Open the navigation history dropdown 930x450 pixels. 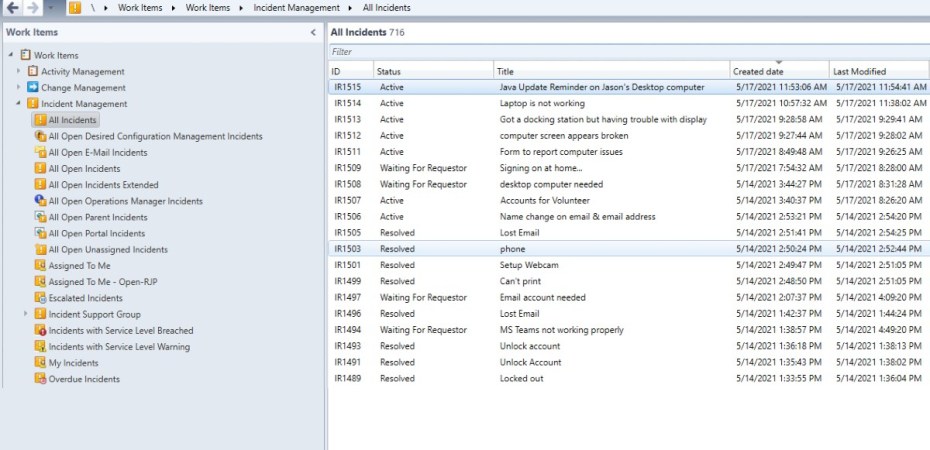point(52,8)
